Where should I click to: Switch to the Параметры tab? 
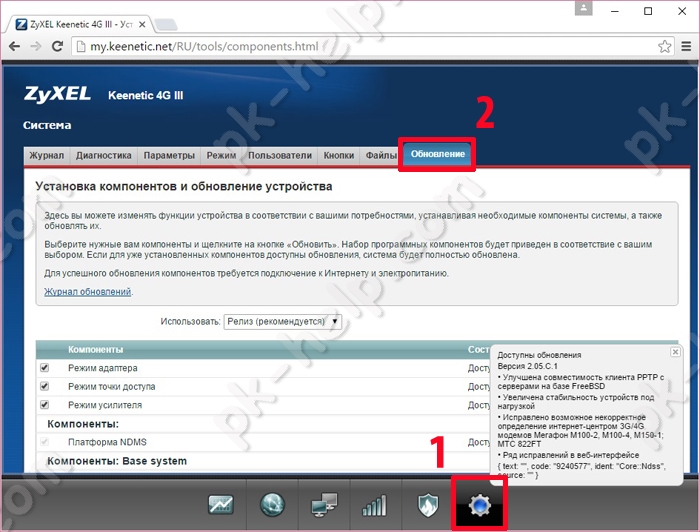coord(169,155)
